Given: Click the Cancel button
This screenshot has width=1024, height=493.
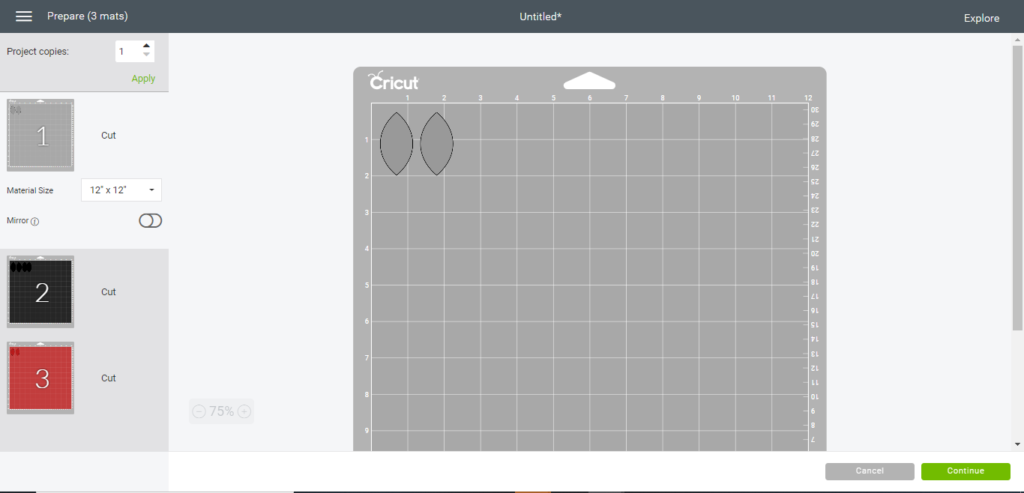Looking at the screenshot, I should (x=869, y=471).
